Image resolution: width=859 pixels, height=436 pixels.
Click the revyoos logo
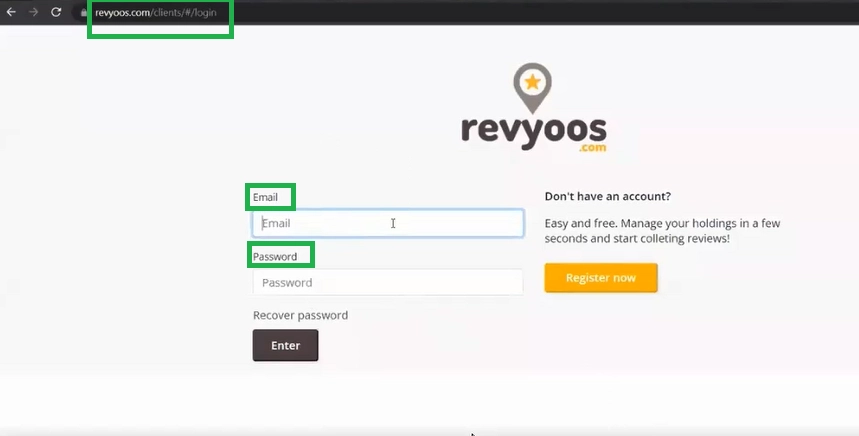(534, 108)
